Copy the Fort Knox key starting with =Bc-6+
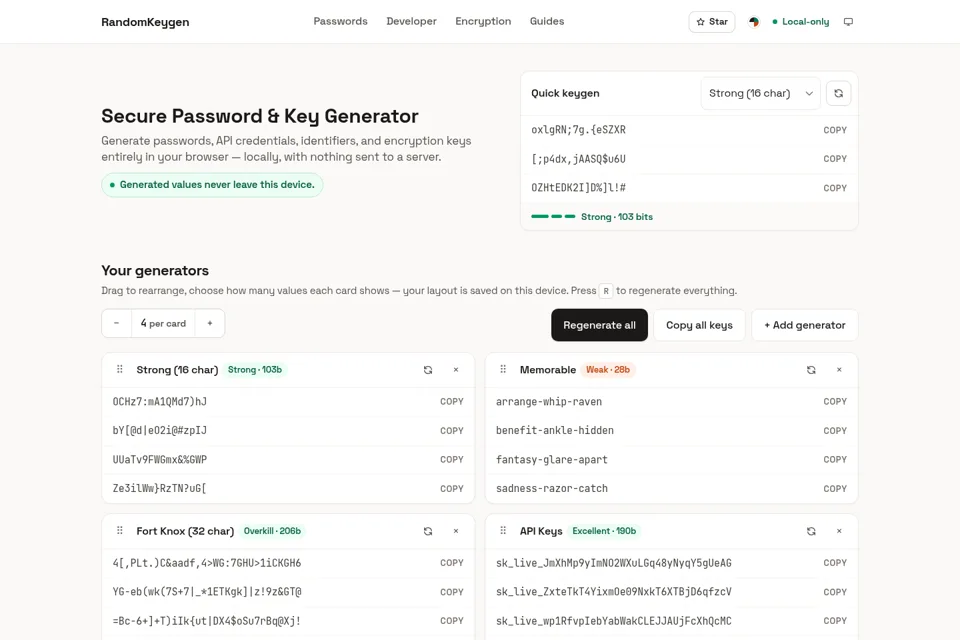Viewport: 960px width, 640px height. tap(451, 621)
